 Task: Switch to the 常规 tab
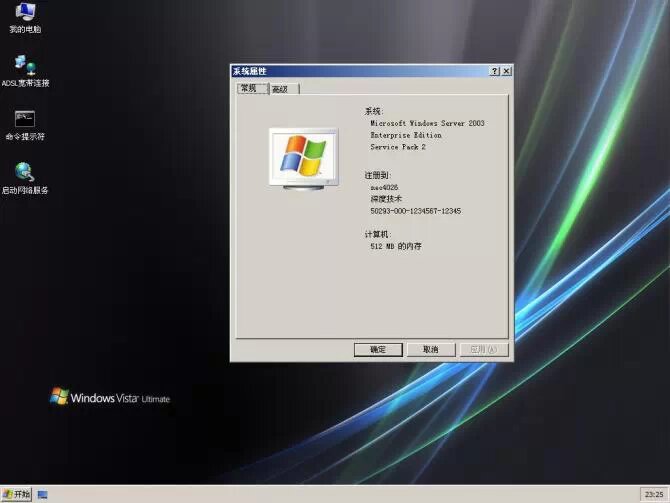[x=253, y=88]
